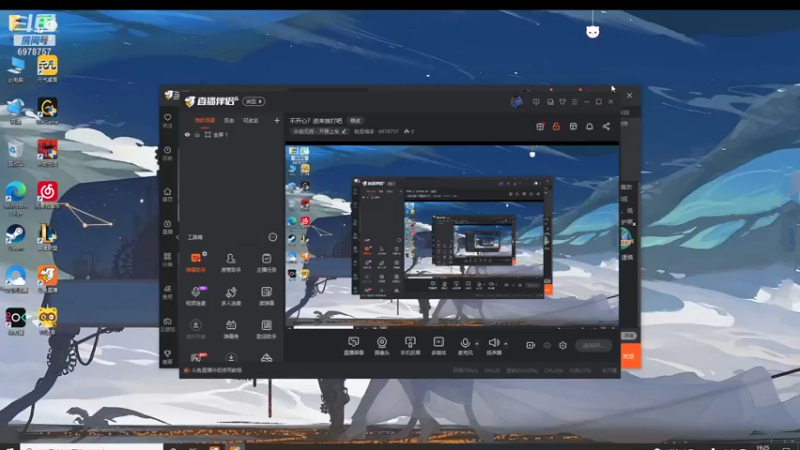Image resolution: width=800 pixels, height=450 pixels.
Task: Expand the microphone 麦克风 volume arrow
Action: 476,344
